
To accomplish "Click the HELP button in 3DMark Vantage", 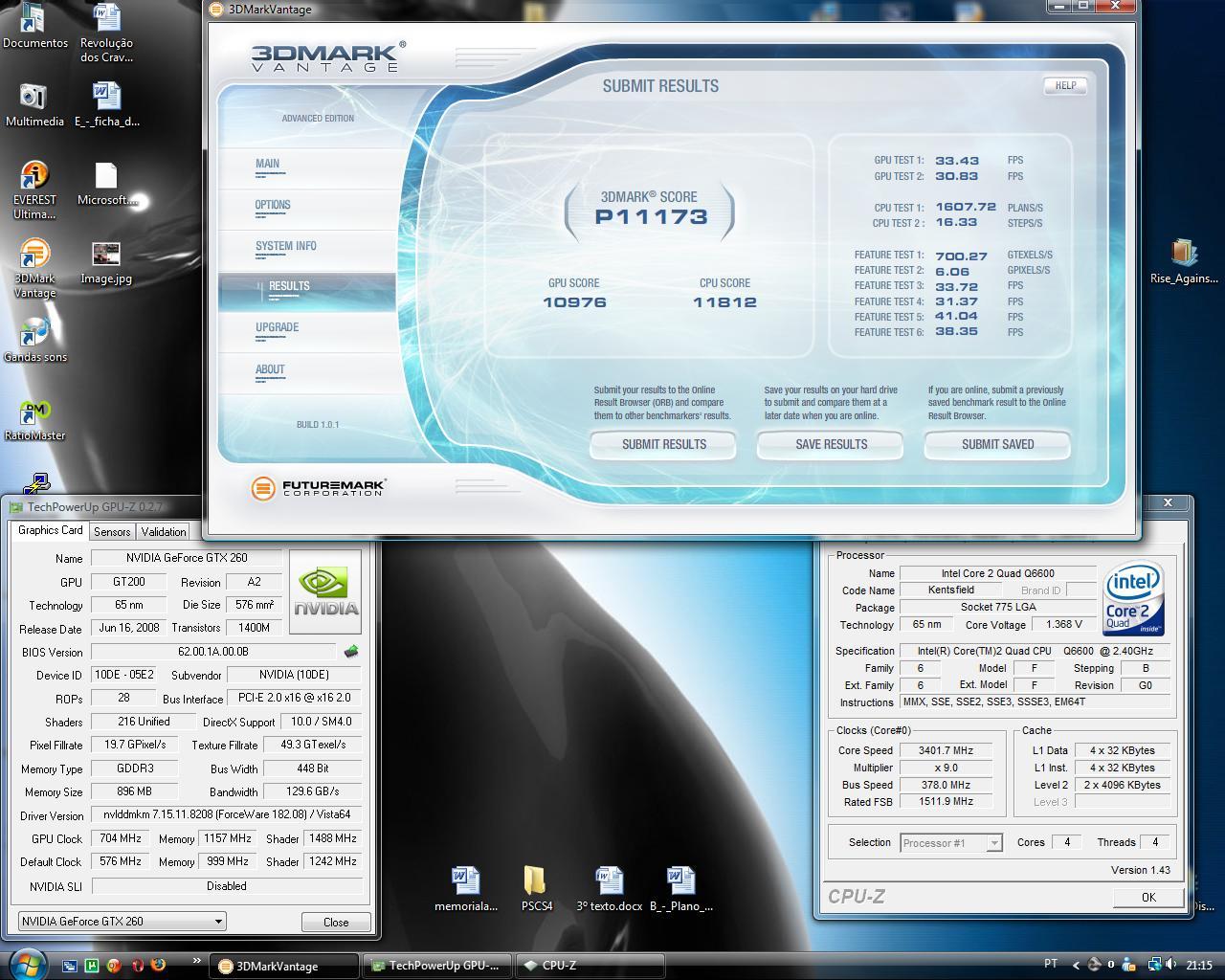I will click(1065, 85).
